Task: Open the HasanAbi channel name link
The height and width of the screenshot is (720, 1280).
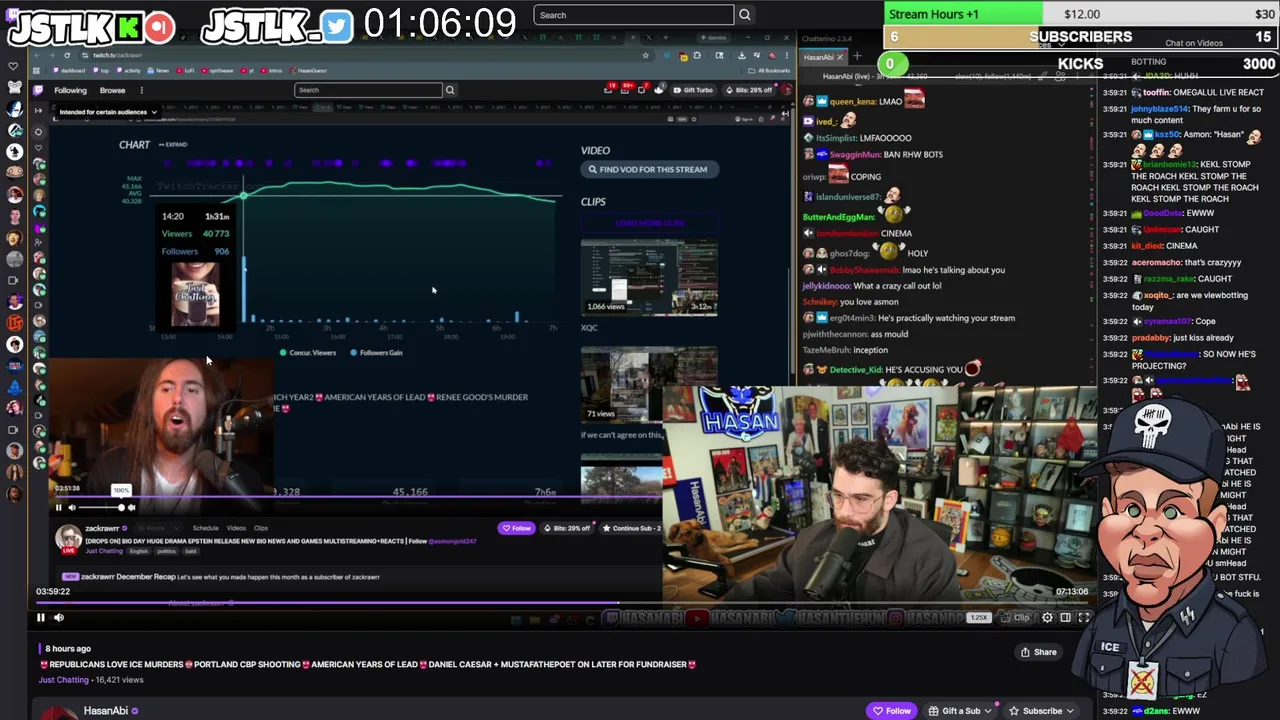Action: pyautogui.click(x=105, y=711)
